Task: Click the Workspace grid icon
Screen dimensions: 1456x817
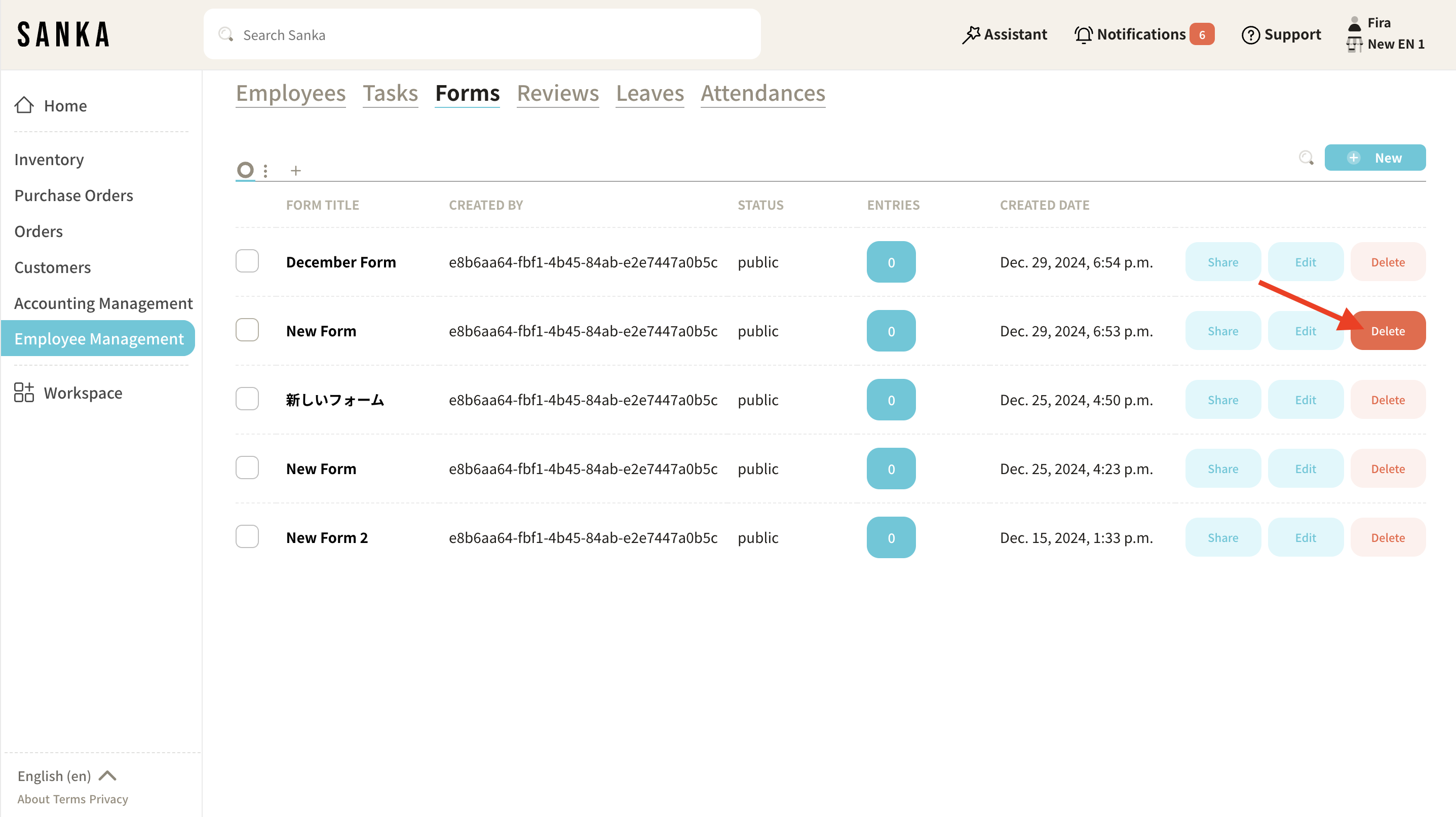Action: pyautogui.click(x=24, y=392)
